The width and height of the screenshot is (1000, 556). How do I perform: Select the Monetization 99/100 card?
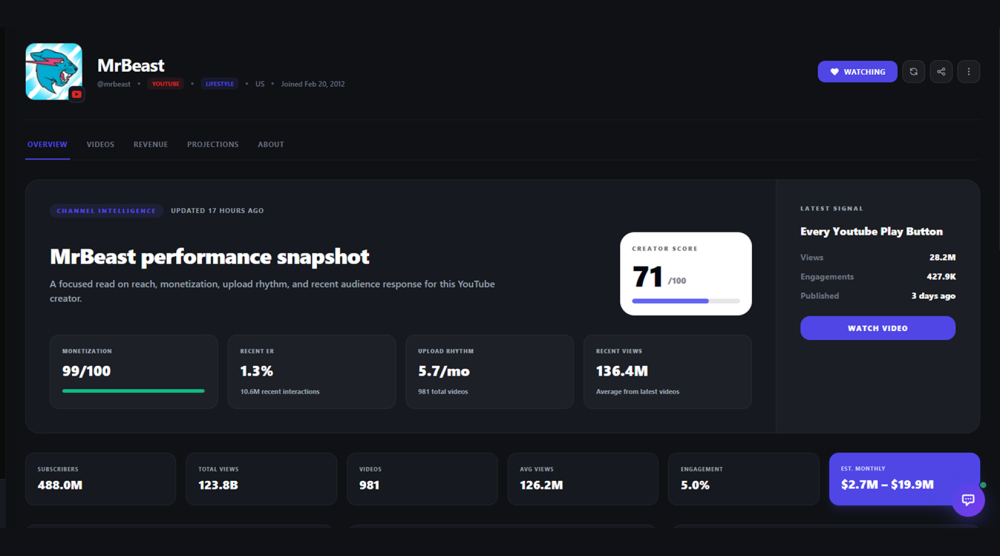(134, 372)
